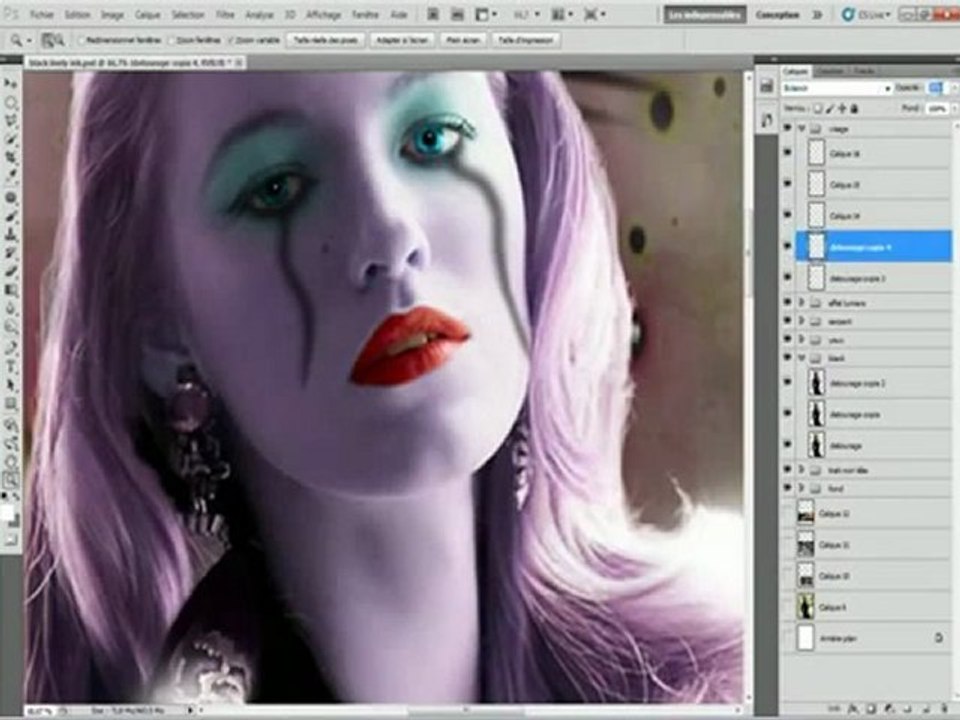The image size is (960, 720).
Task: Select the Type tool
Action: click(x=10, y=366)
